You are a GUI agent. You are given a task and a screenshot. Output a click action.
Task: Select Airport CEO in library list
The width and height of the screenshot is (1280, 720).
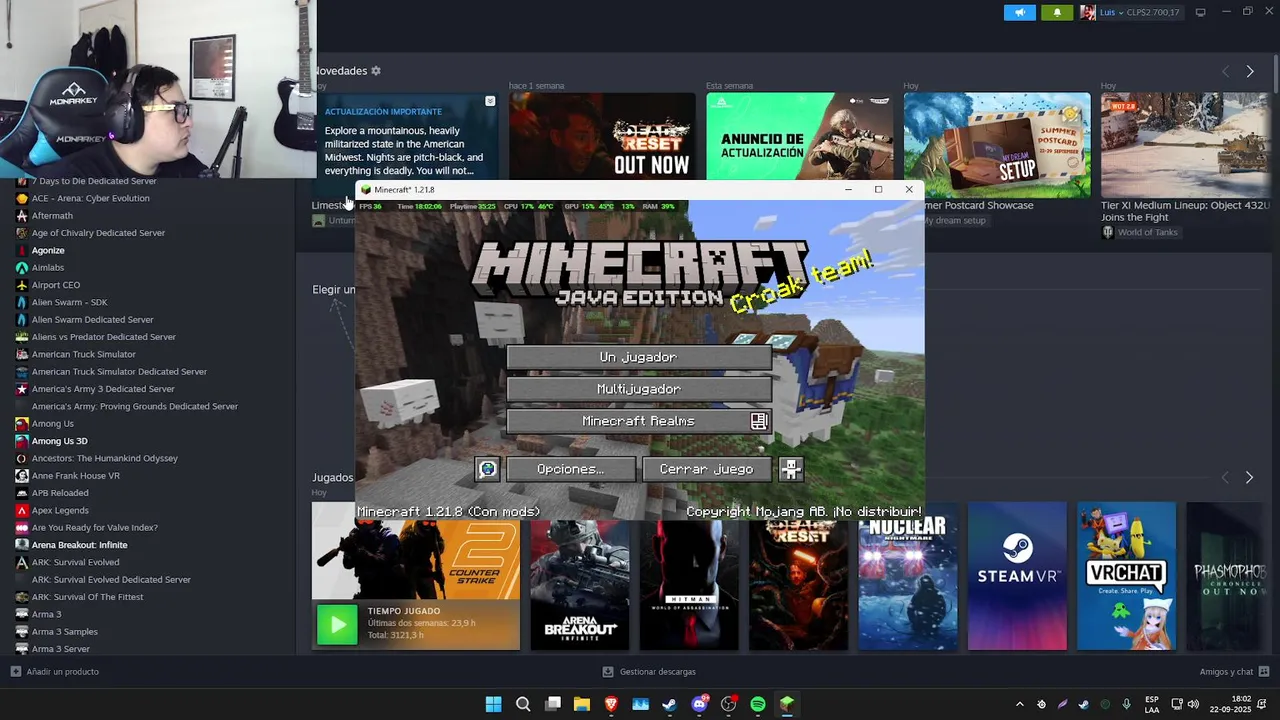[56, 285]
